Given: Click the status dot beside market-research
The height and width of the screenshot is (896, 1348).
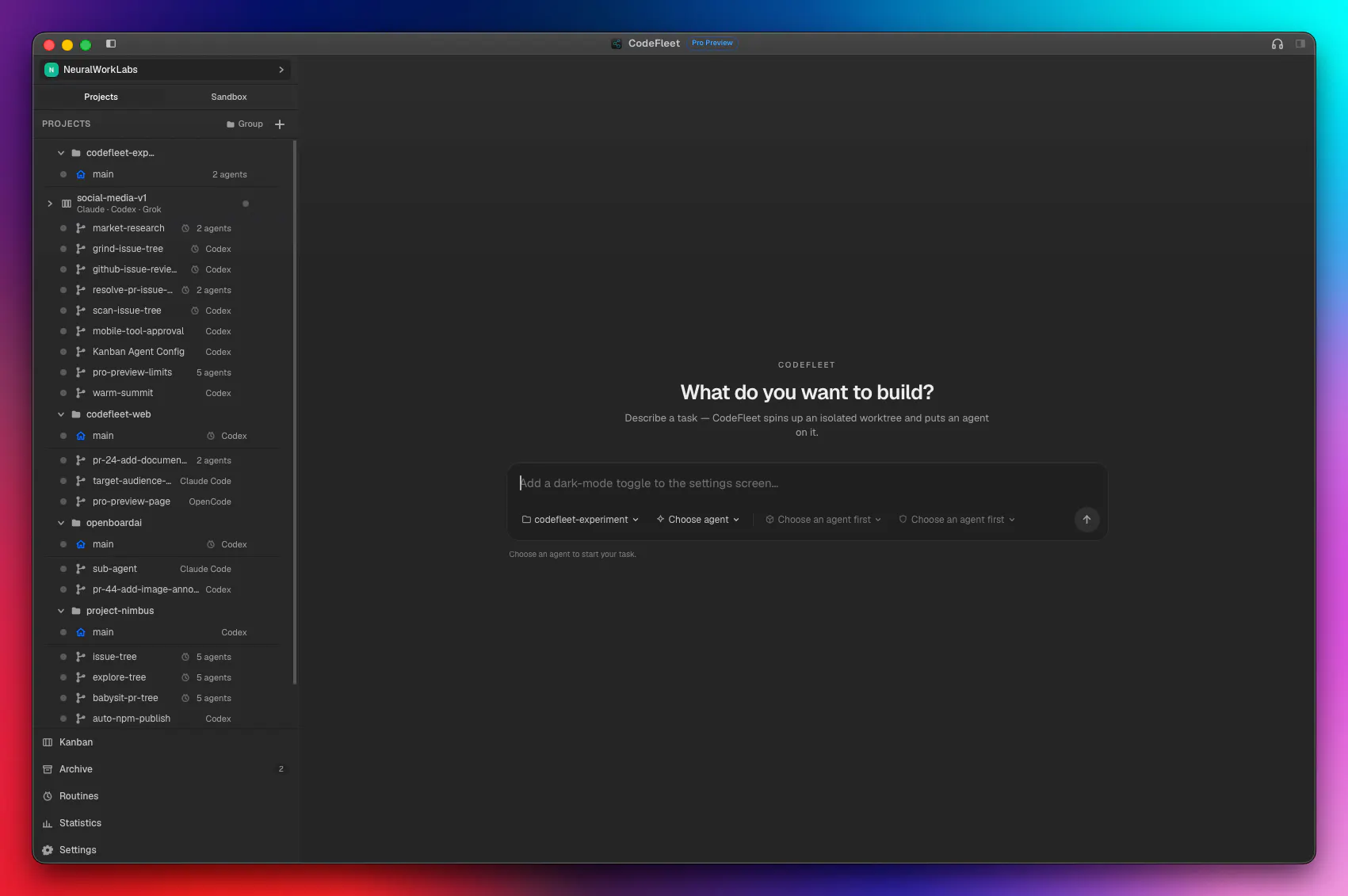Looking at the screenshot, I should point(63,228).
